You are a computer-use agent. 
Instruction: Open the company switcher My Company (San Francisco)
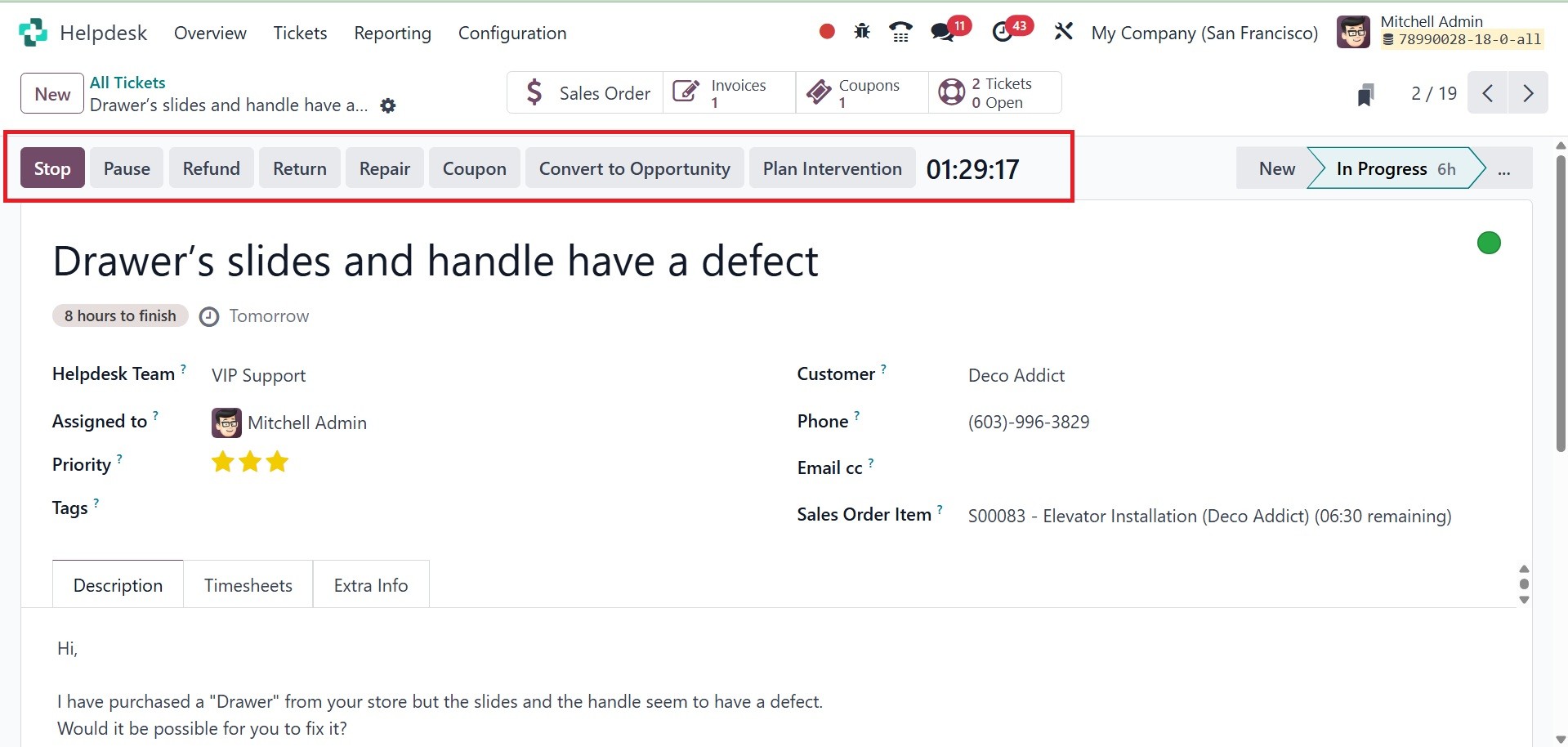click(x=1204, y=33)
